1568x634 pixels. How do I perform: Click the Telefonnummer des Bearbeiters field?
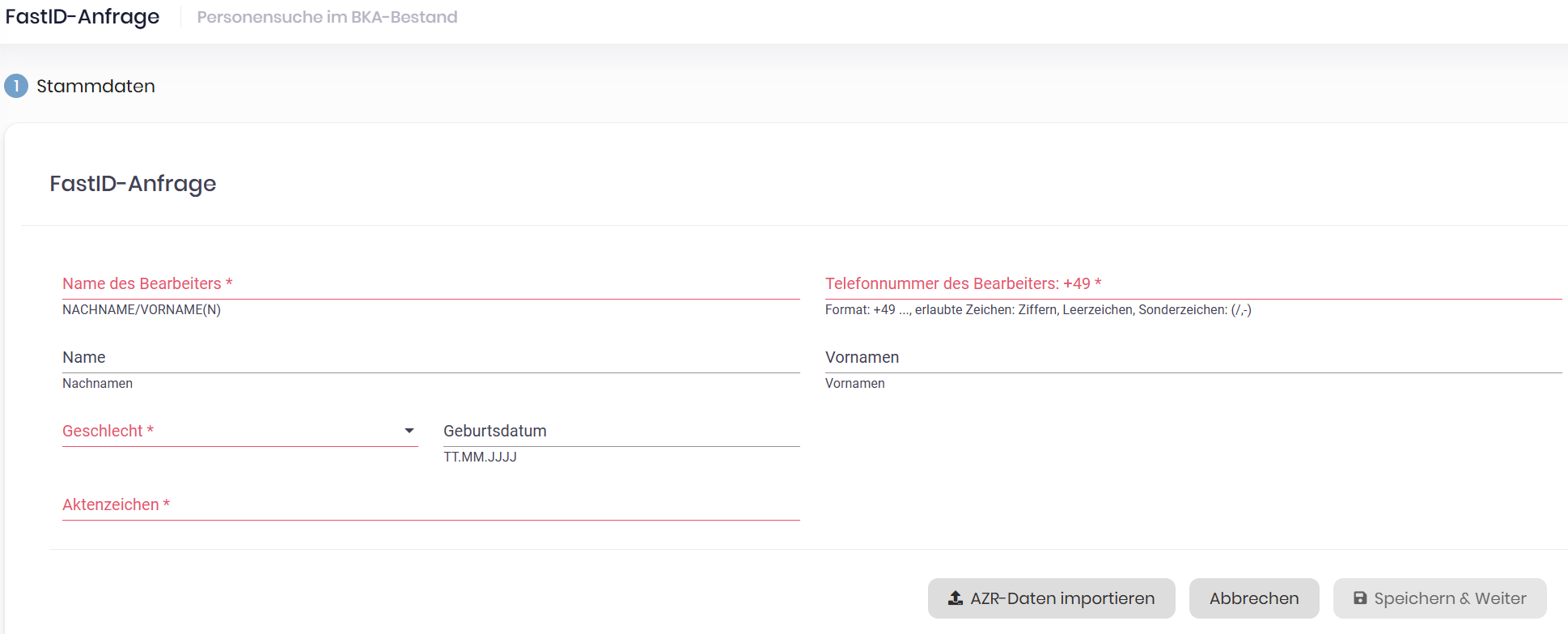1193,284
